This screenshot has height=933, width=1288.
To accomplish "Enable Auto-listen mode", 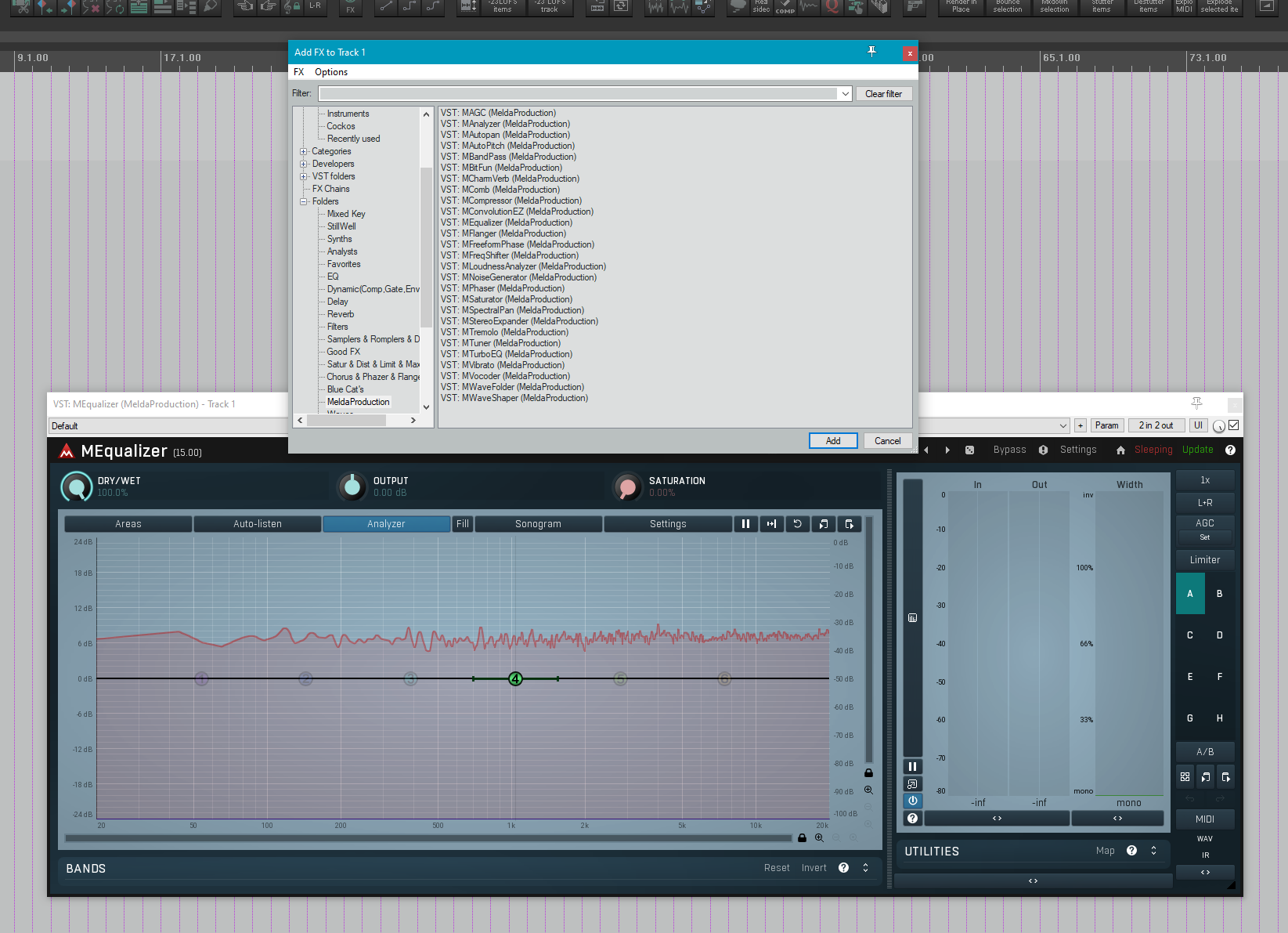I will [258, 524].
